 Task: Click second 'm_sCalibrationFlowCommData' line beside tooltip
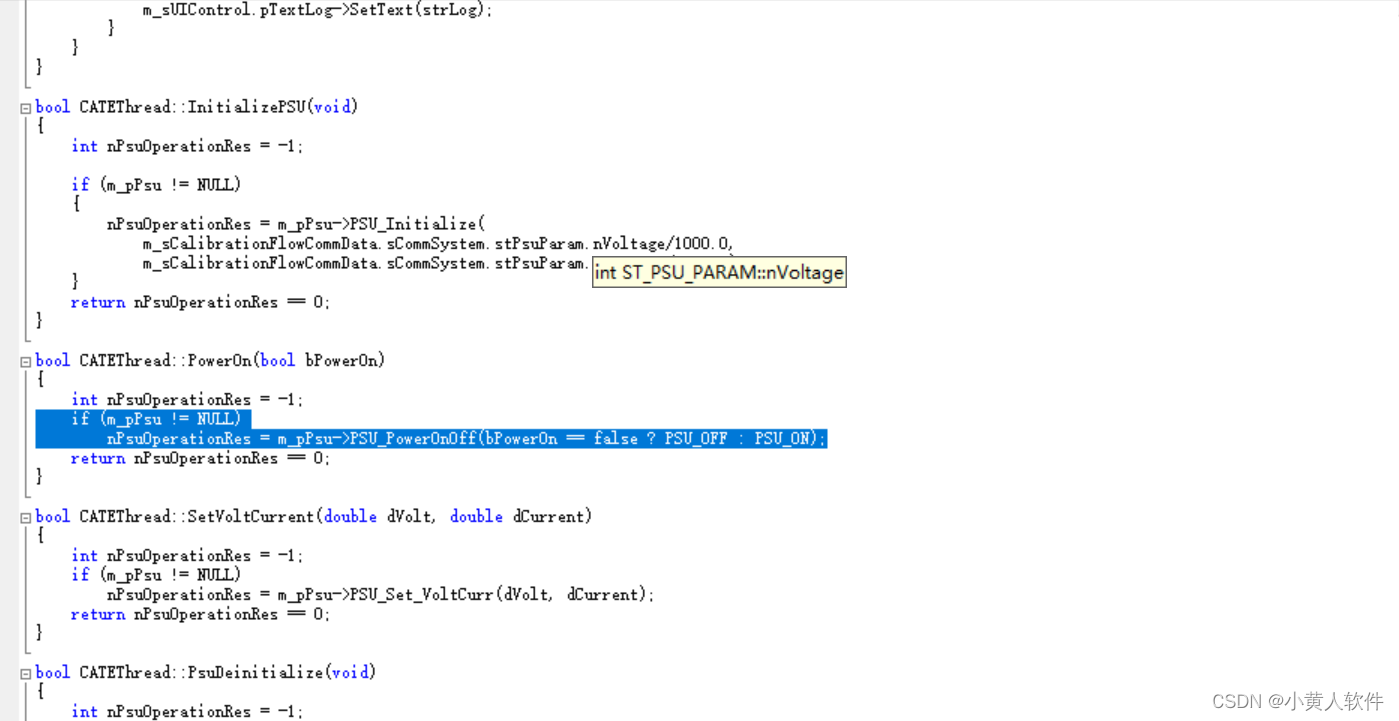367,263
